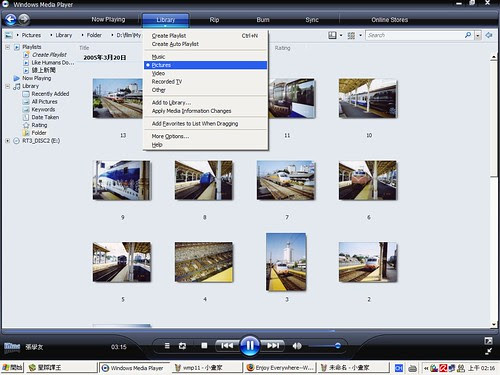Click the category selector icon in breadcrumb

pyautogui.click(x=9, y=35)
